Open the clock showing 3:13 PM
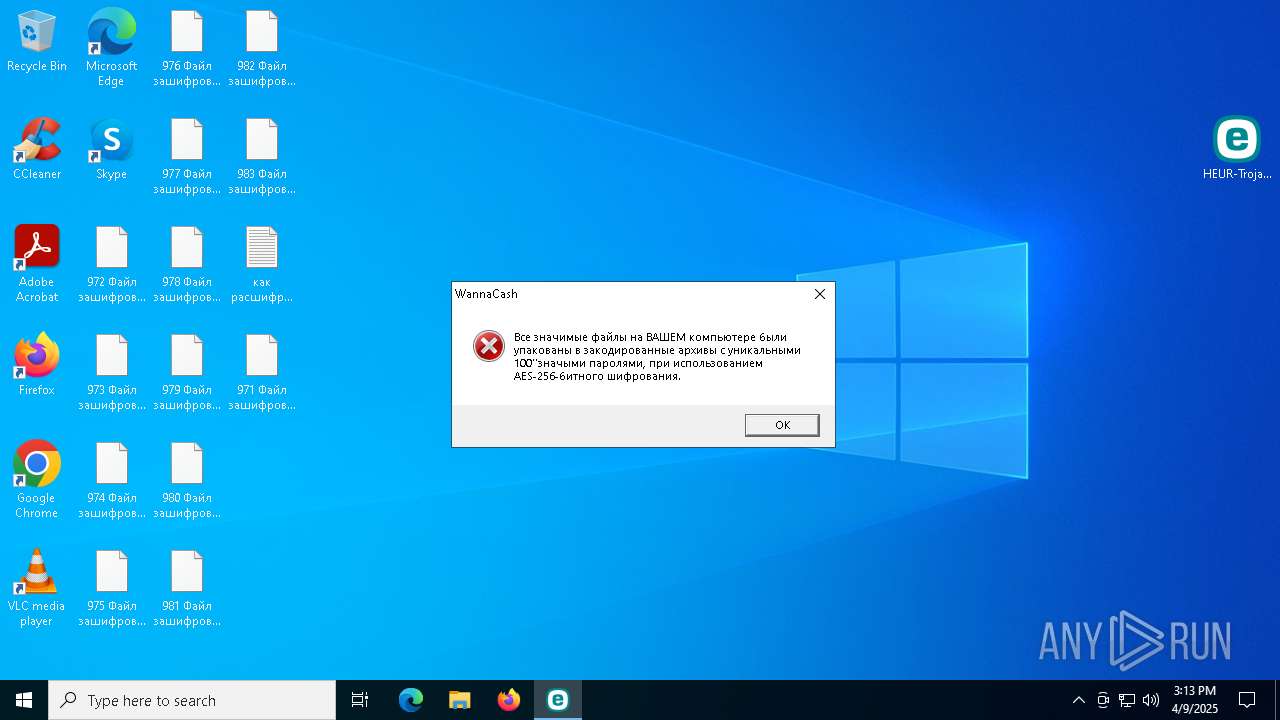 click(1195, 700)
